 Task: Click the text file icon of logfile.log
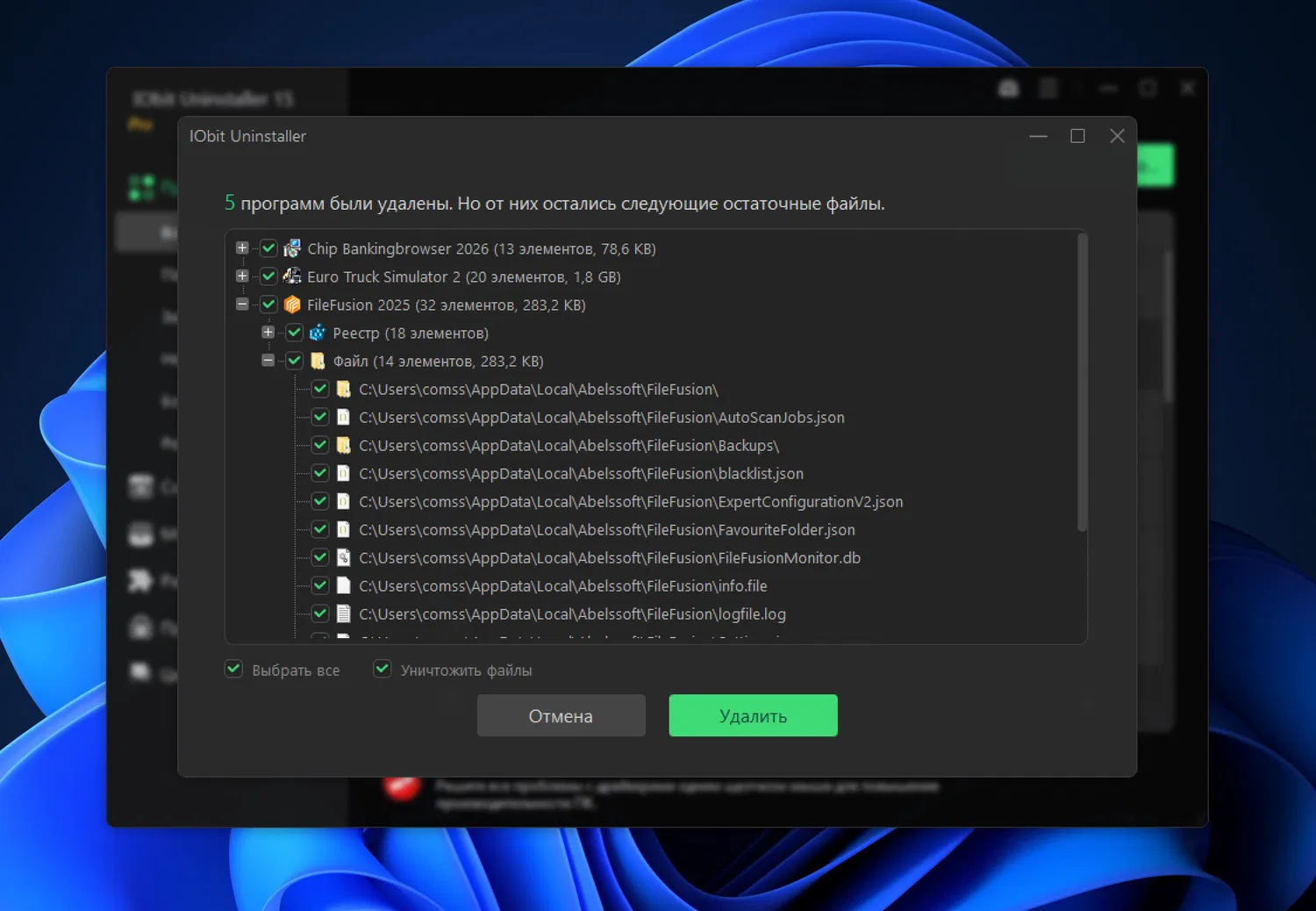(344, 614)
